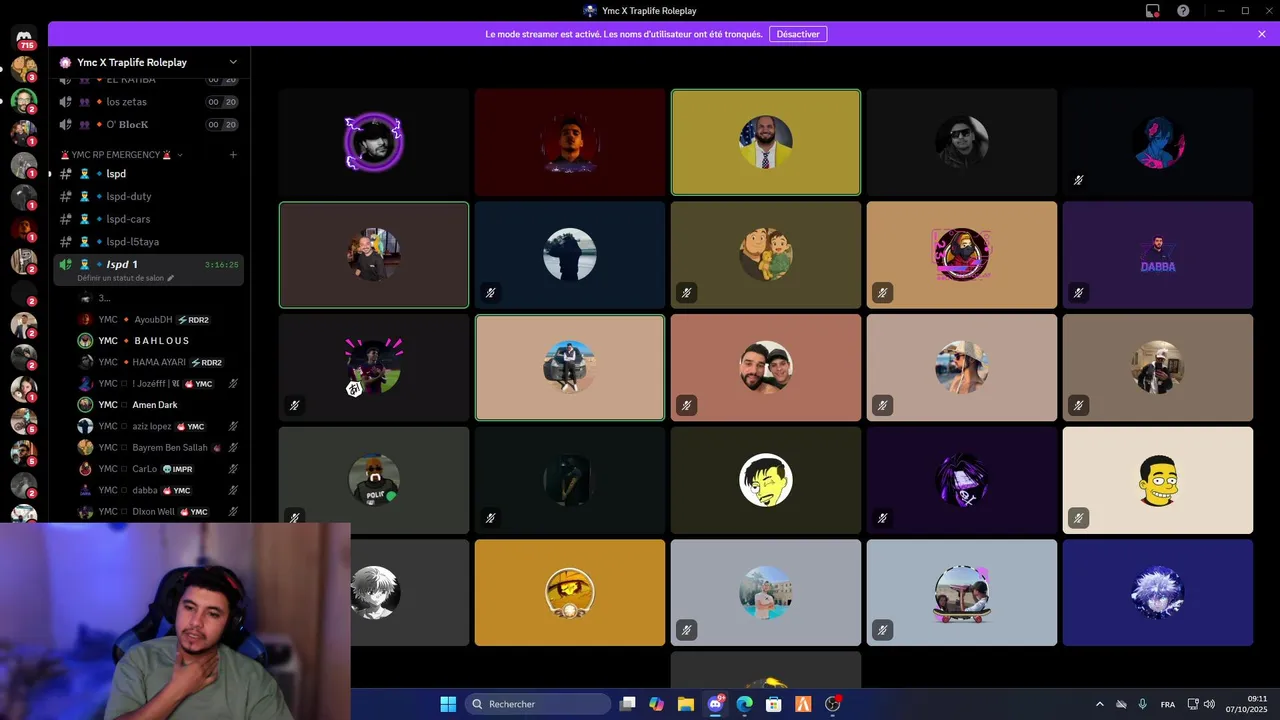This screenshot has height=720, width=1280.
Task: Open Microsoft Store from the taskbar
Action: pos(773,704)
